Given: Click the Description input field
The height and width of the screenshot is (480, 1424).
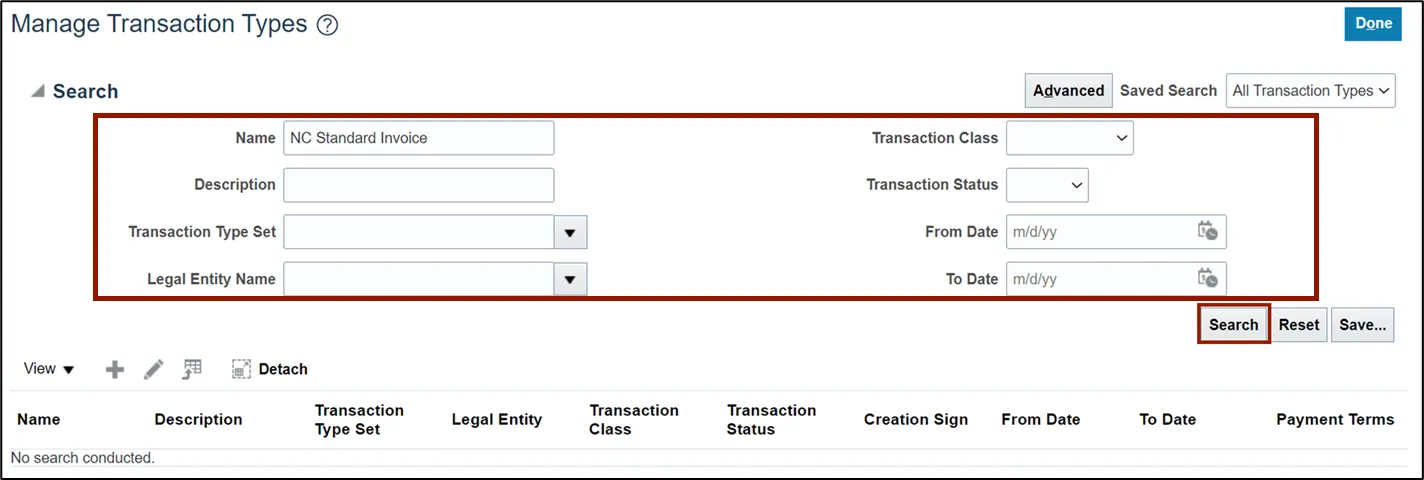Looking at the screenshot, I should click(x=418, y=185).
